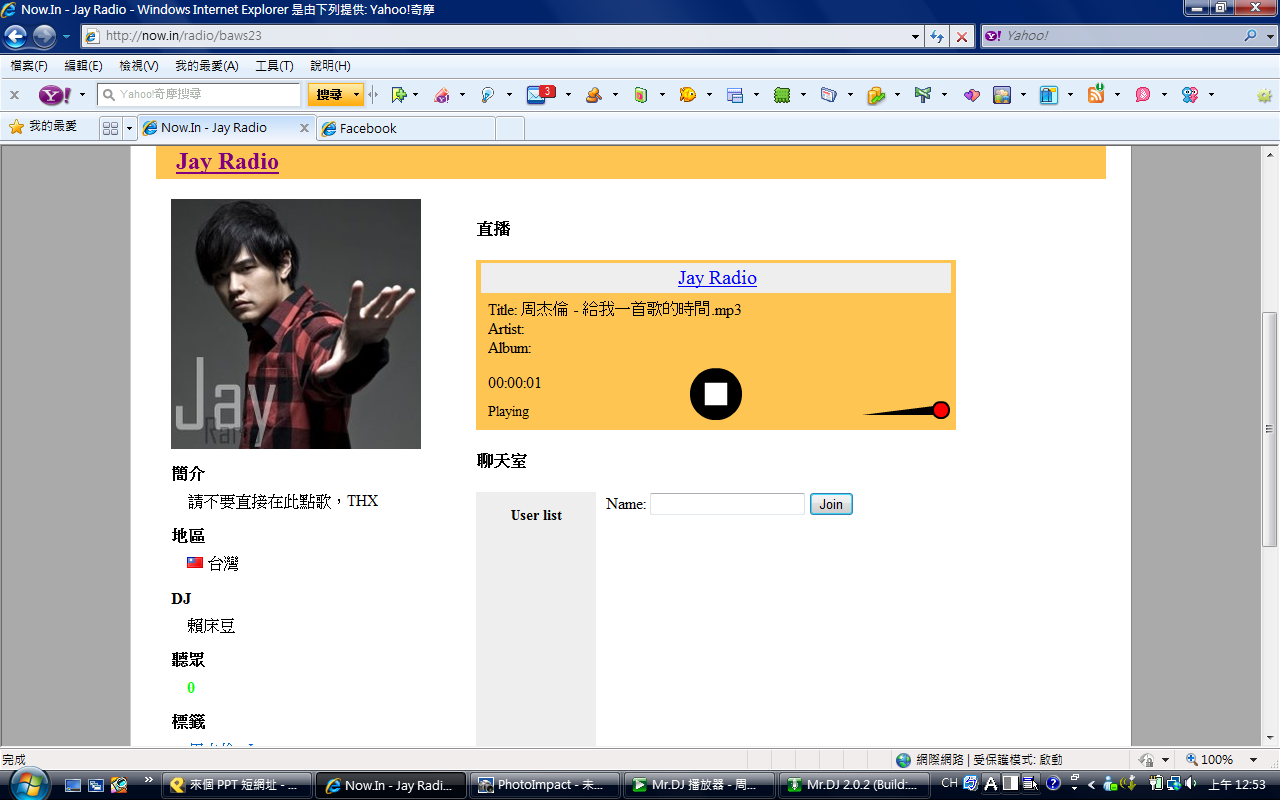The width and height of the screenshot is (1280, 800).
Task: Open the 檔案(F) menu
Action: [x=29, y=66]
